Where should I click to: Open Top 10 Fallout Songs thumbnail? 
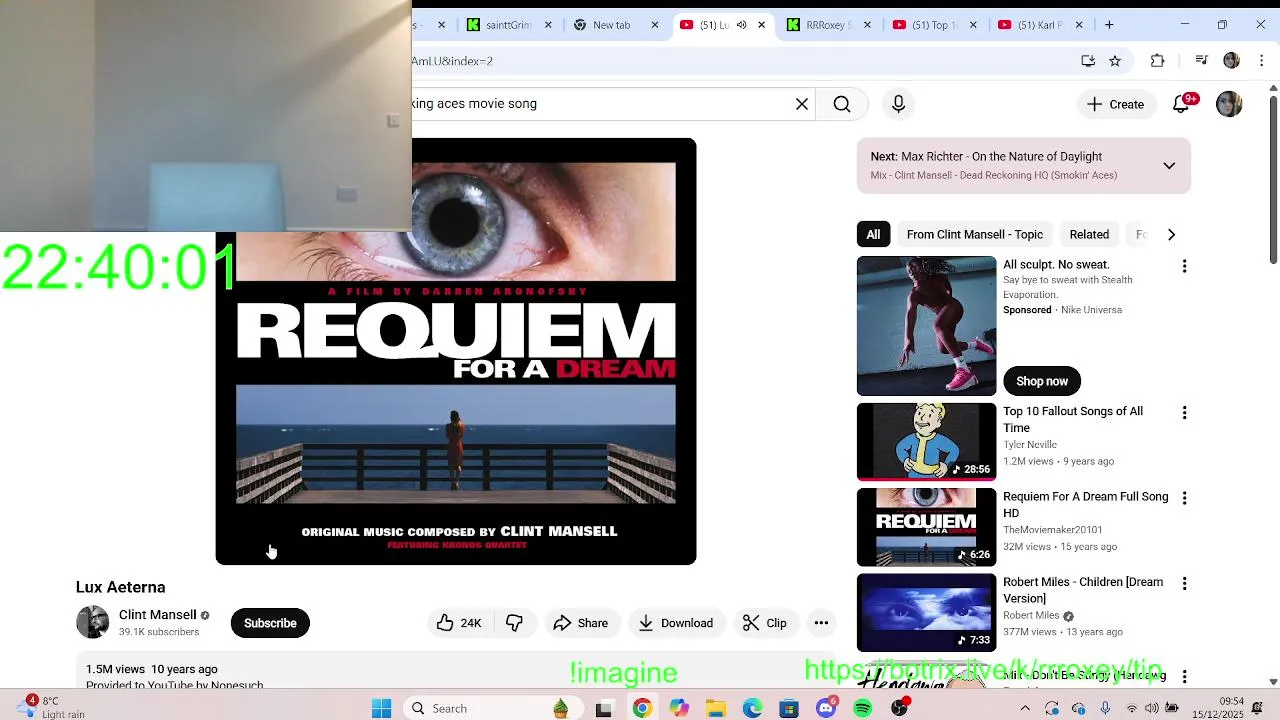click(x=926, y=441)
